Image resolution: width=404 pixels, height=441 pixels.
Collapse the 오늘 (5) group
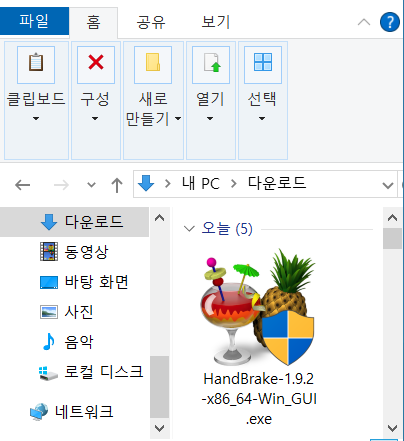(189, 229)
